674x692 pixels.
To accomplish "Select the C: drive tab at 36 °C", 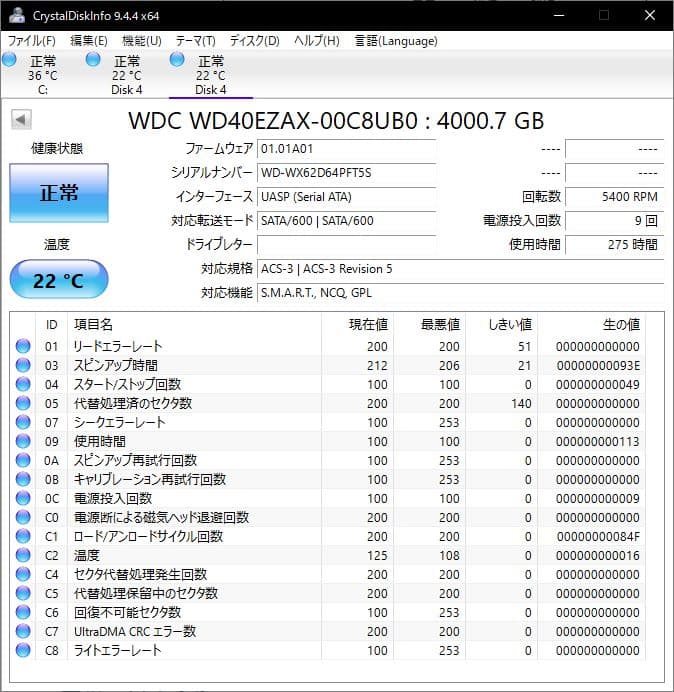I will pos(43,75).
